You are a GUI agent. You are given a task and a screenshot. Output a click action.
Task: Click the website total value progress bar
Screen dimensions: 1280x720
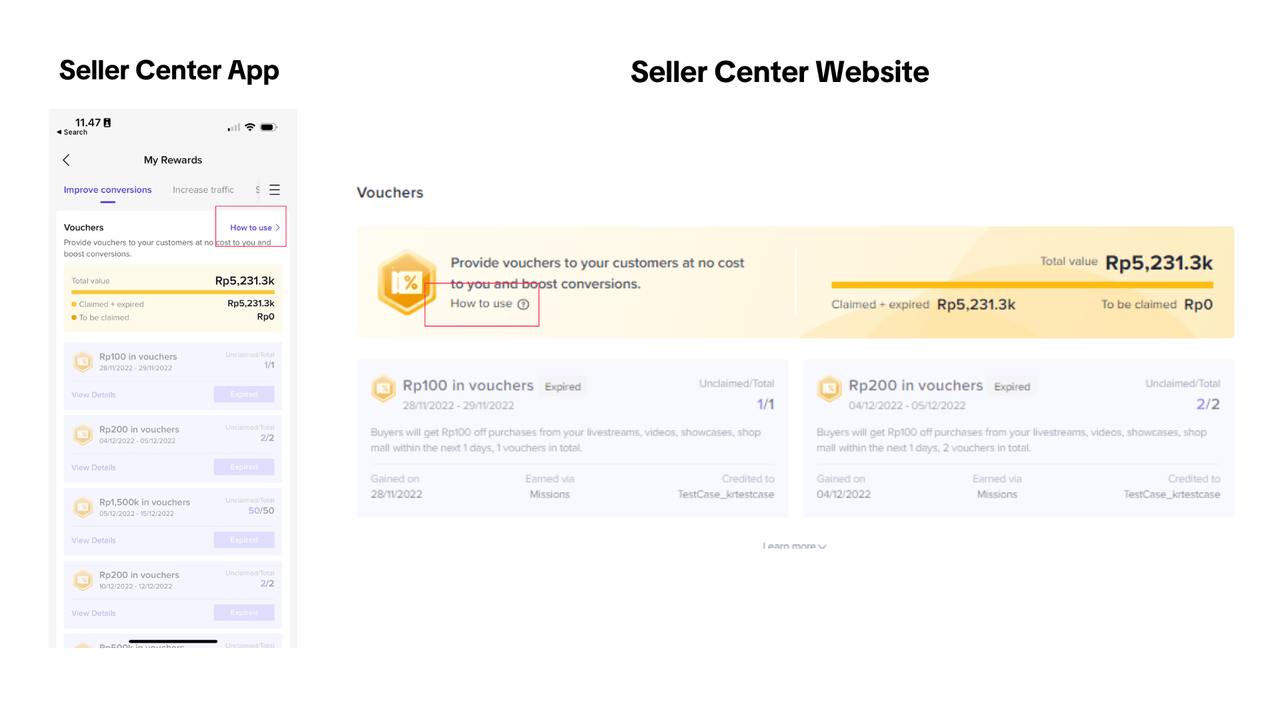pyautogui.click(x=1021, y=285)
